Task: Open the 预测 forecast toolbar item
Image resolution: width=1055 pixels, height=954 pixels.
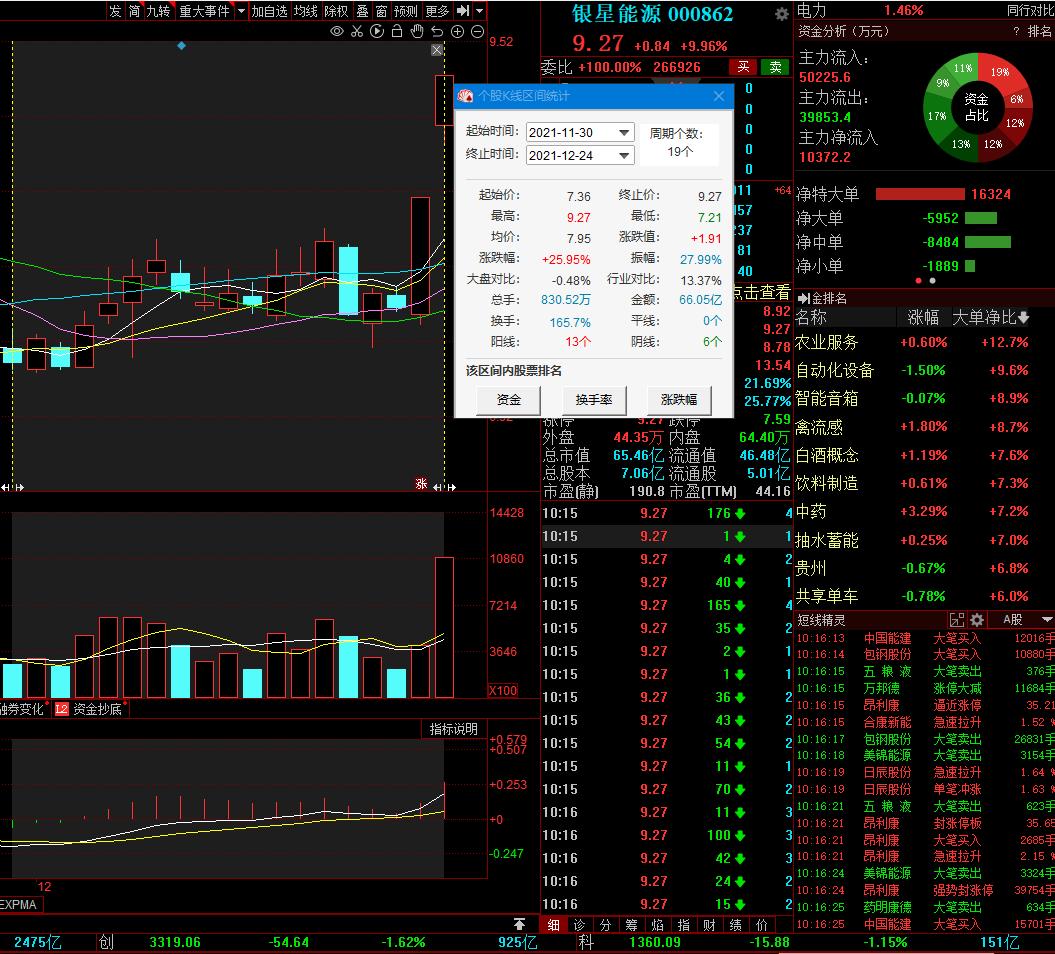Action: (x=406, y=11)
